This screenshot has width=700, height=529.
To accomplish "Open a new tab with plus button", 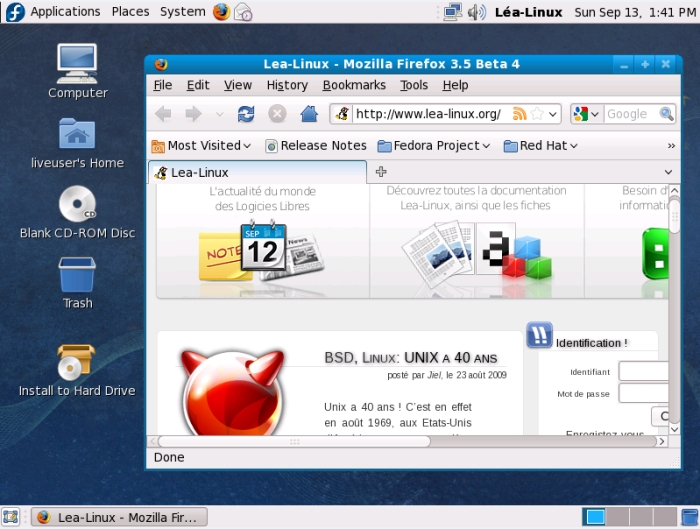I will tap(381, 172).
